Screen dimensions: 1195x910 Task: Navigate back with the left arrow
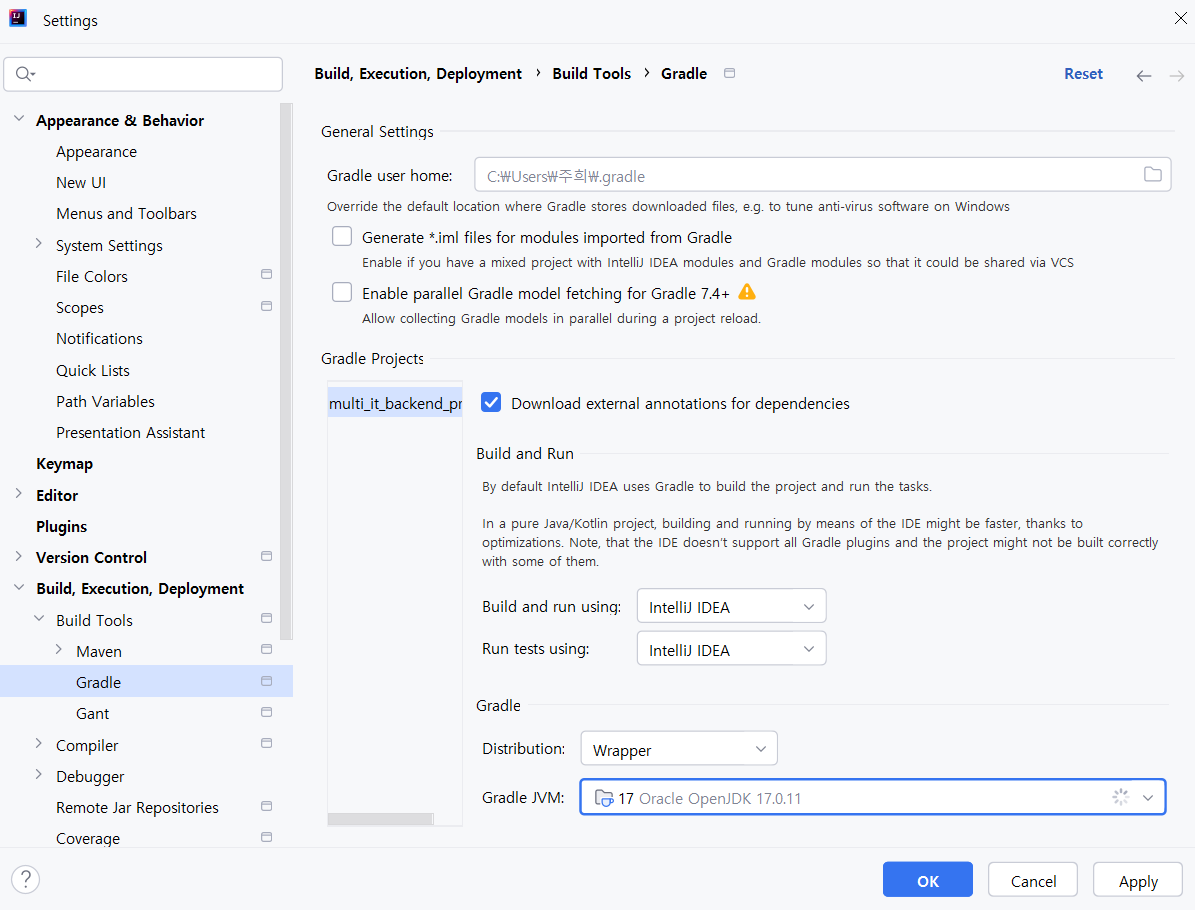point(1143,75)
